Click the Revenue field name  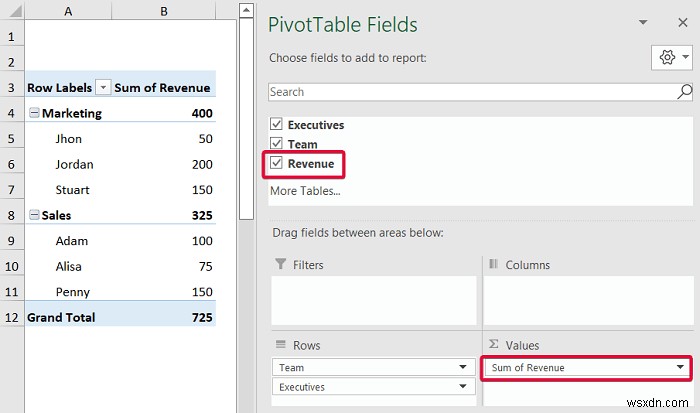point(311,164)
